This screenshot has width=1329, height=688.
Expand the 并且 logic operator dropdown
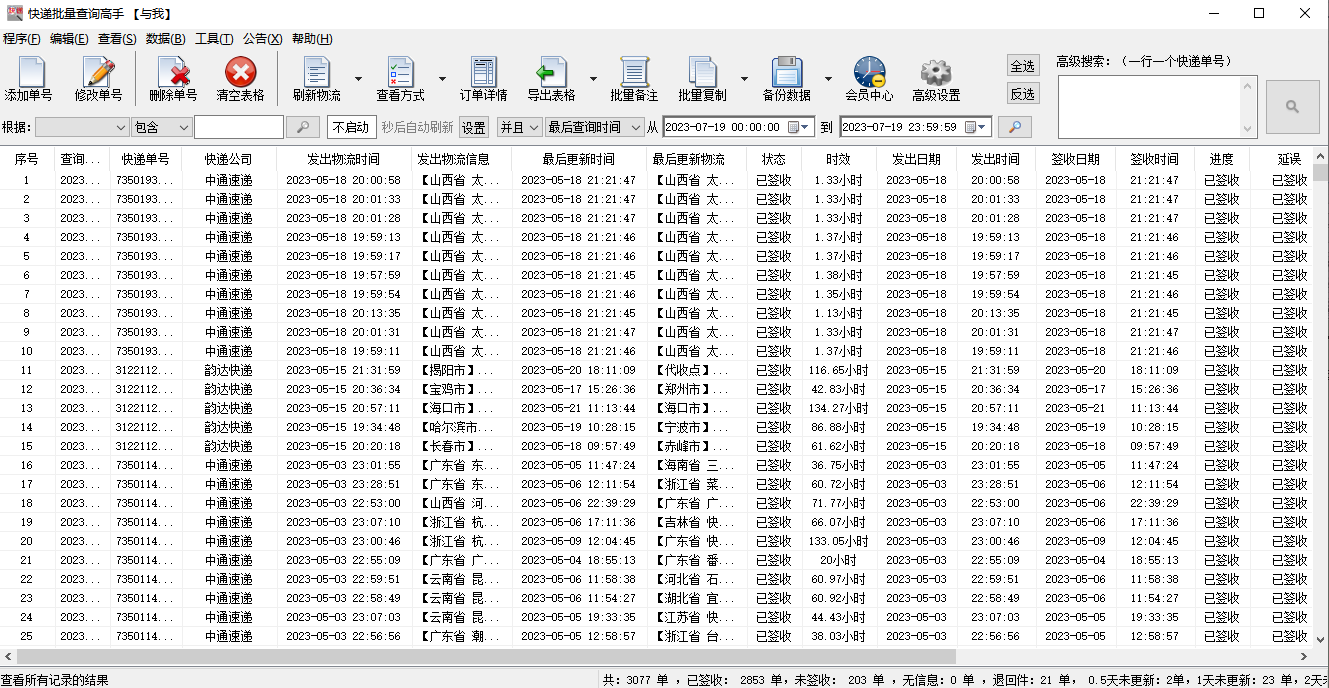click(519, 128)
